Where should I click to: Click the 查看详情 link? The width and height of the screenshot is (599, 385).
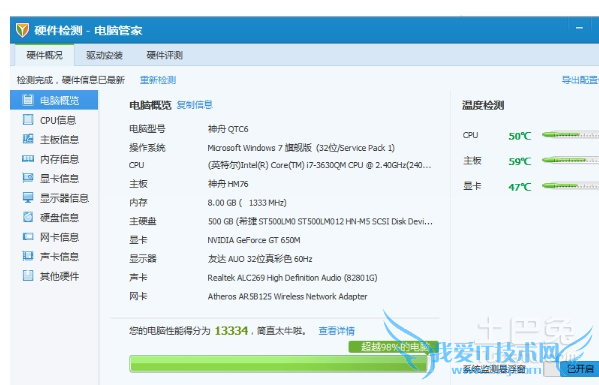(x=337, y=331)
